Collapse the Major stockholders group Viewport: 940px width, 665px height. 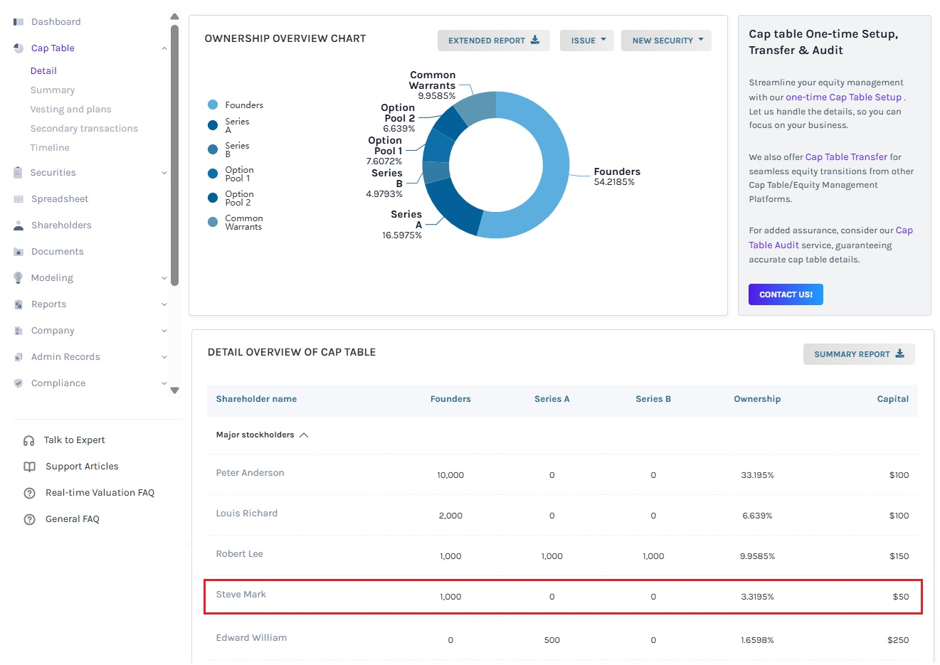click(304, 435)
